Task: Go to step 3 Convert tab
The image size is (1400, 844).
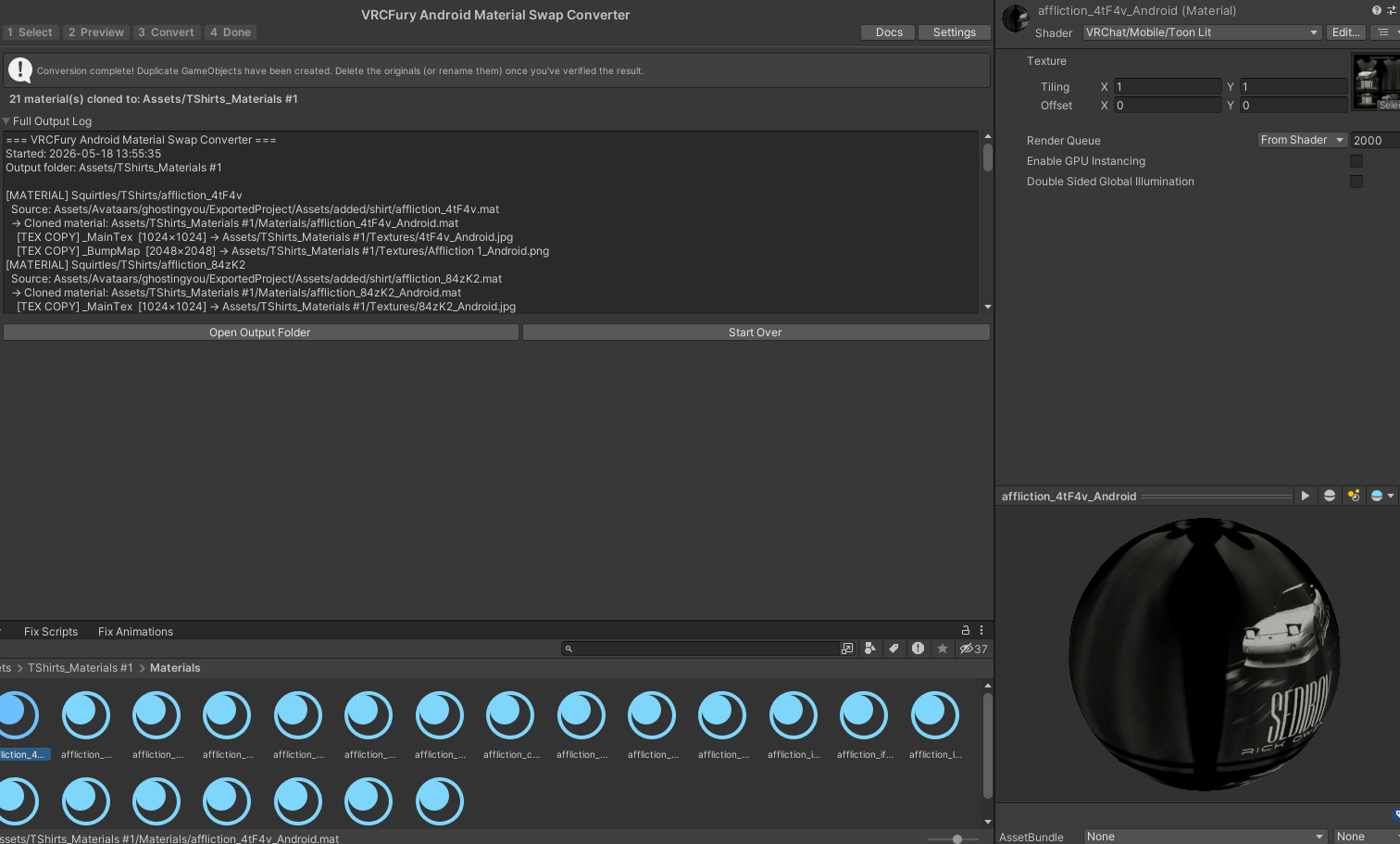Action: [x=167, y=32]
